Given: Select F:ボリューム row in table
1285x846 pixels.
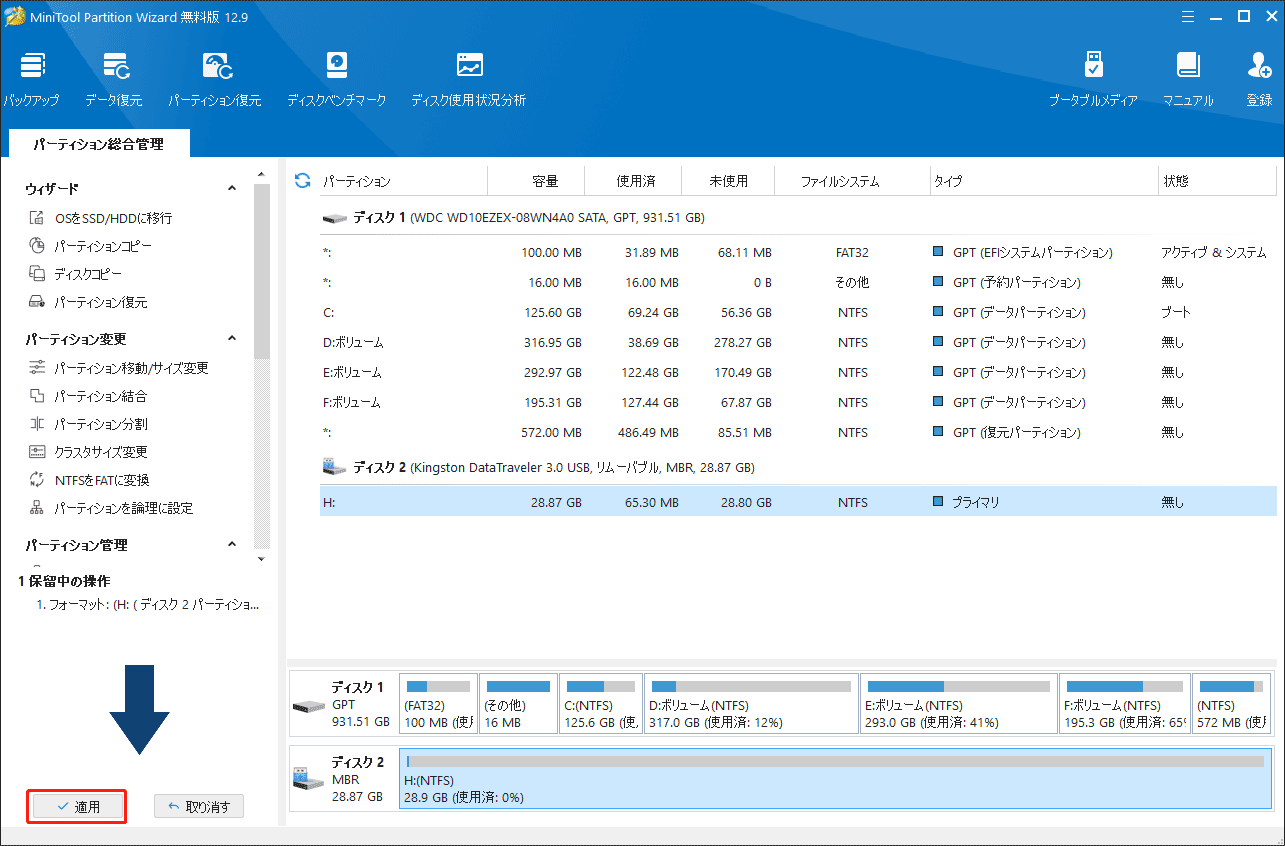Looking at the screenshot, I should pos(798,402).
